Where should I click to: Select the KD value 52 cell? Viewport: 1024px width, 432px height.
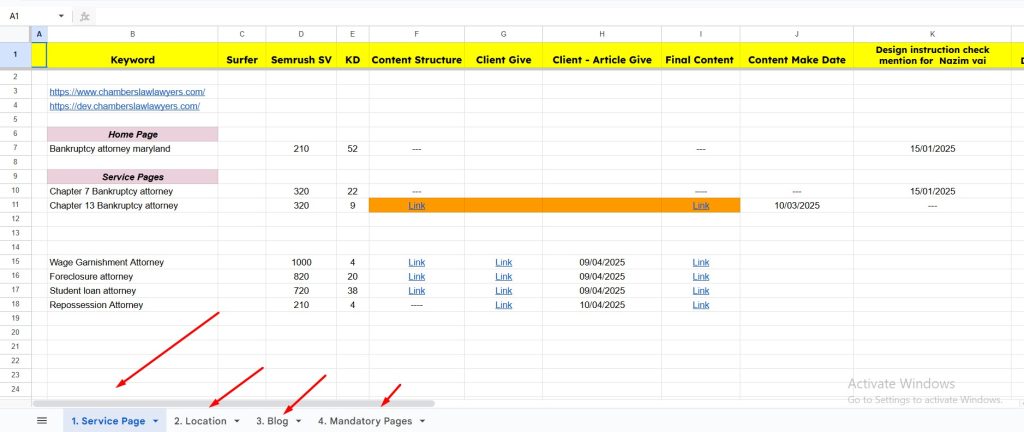[x=353, y=149]
